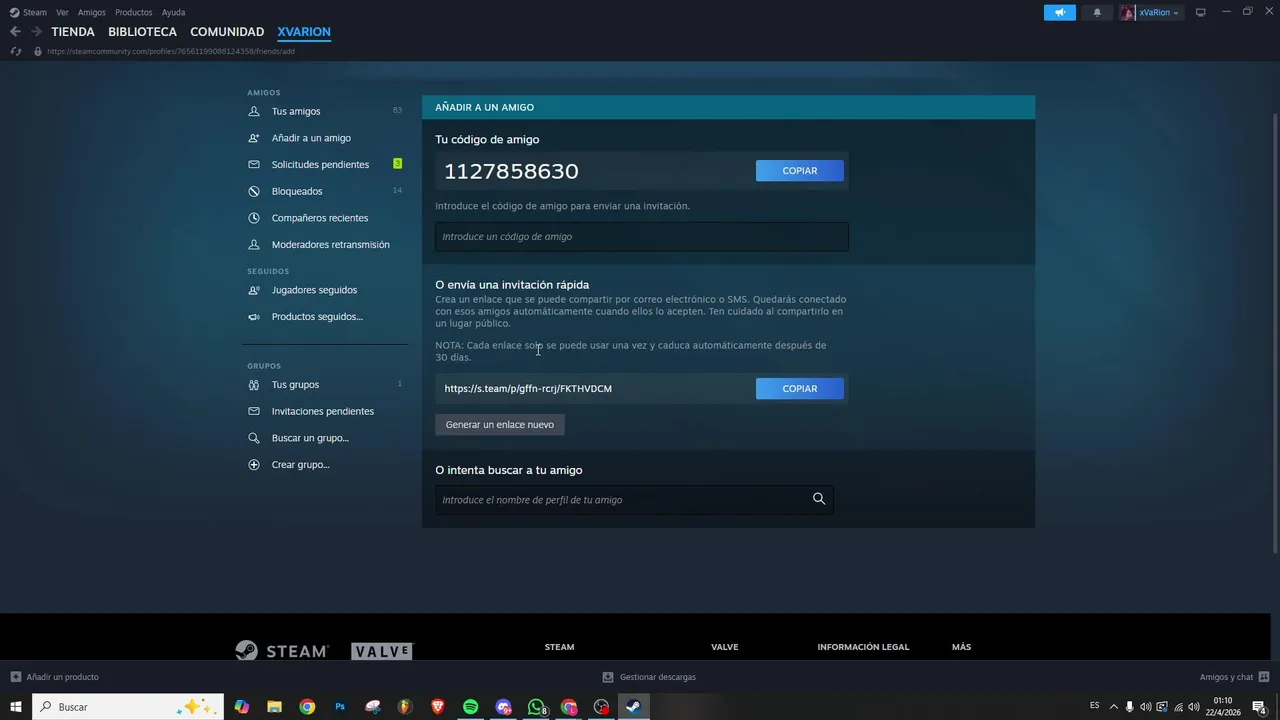This screenshot has width=1280, height=720.
Task: Click the green pending requests count badge
Action: pyautogui.click(x=398, y=164)
